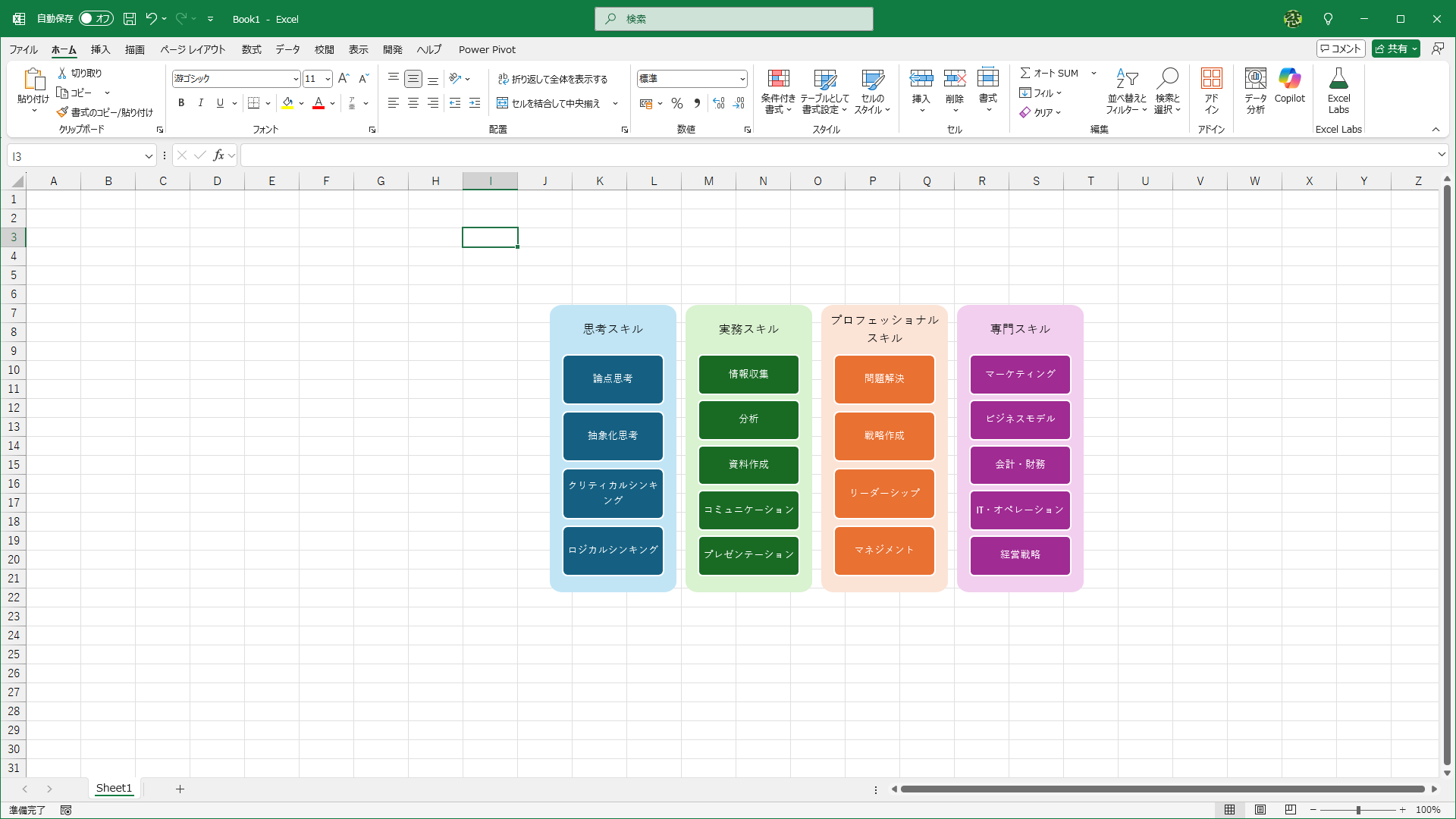This screenshot has width=1456, height=819.
Task: Toggle the AutoSave switch
Action: pyautogui.click(x=96, y=18)
